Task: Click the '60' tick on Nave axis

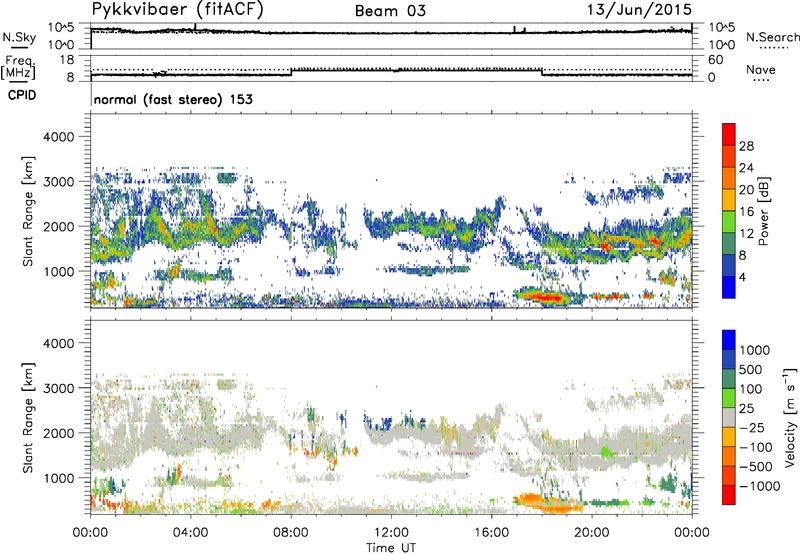Action: (x=715, y=60)
